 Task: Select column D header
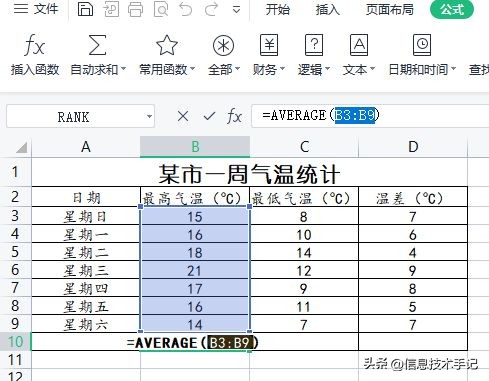tap(413, 147)
